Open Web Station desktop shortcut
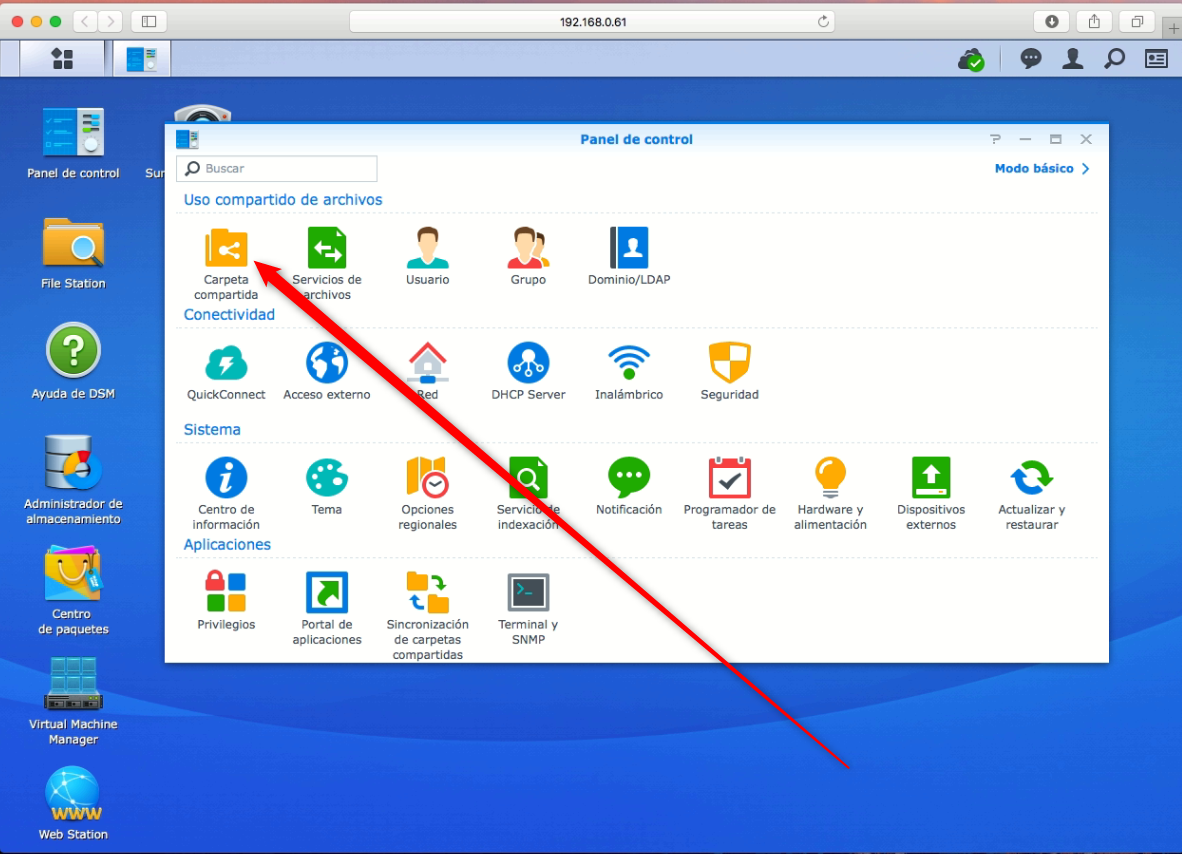 (73, 803)
